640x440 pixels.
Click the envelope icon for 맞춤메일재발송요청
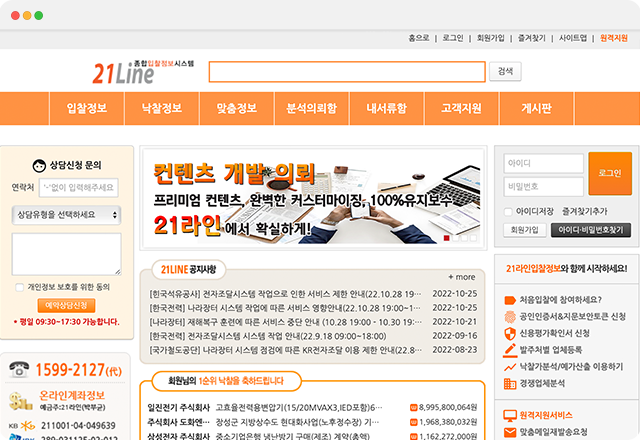pyautogui.click(x=510, y=432)
